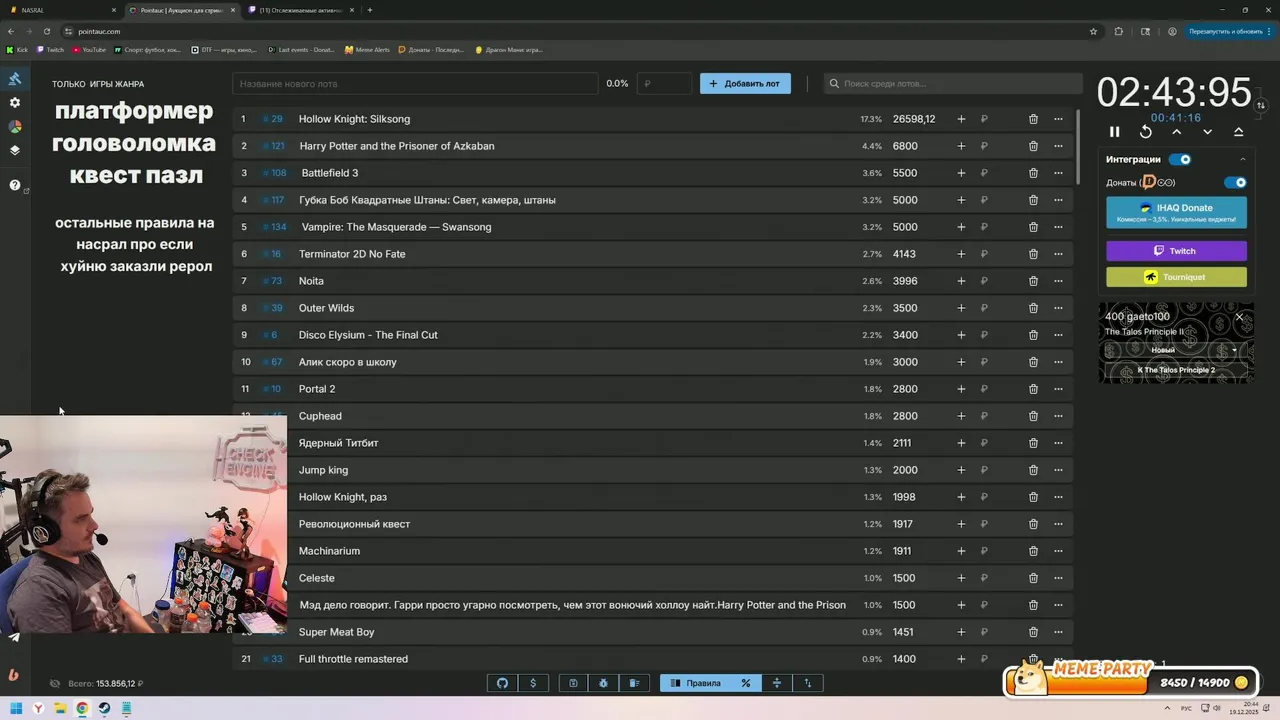Delete the Jump king lot
The height and width of the screenshot is (720, 1280).
[1033, 470]
